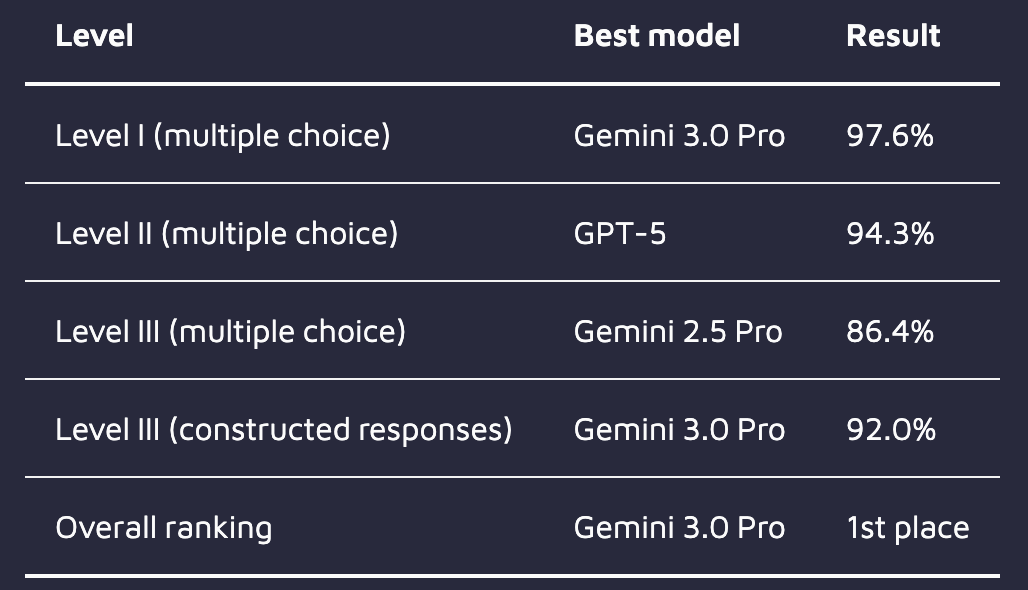Click Gemini 3.0 Pro in Overall ranking row
The image size is (1028, 590).
coord(679,527)
